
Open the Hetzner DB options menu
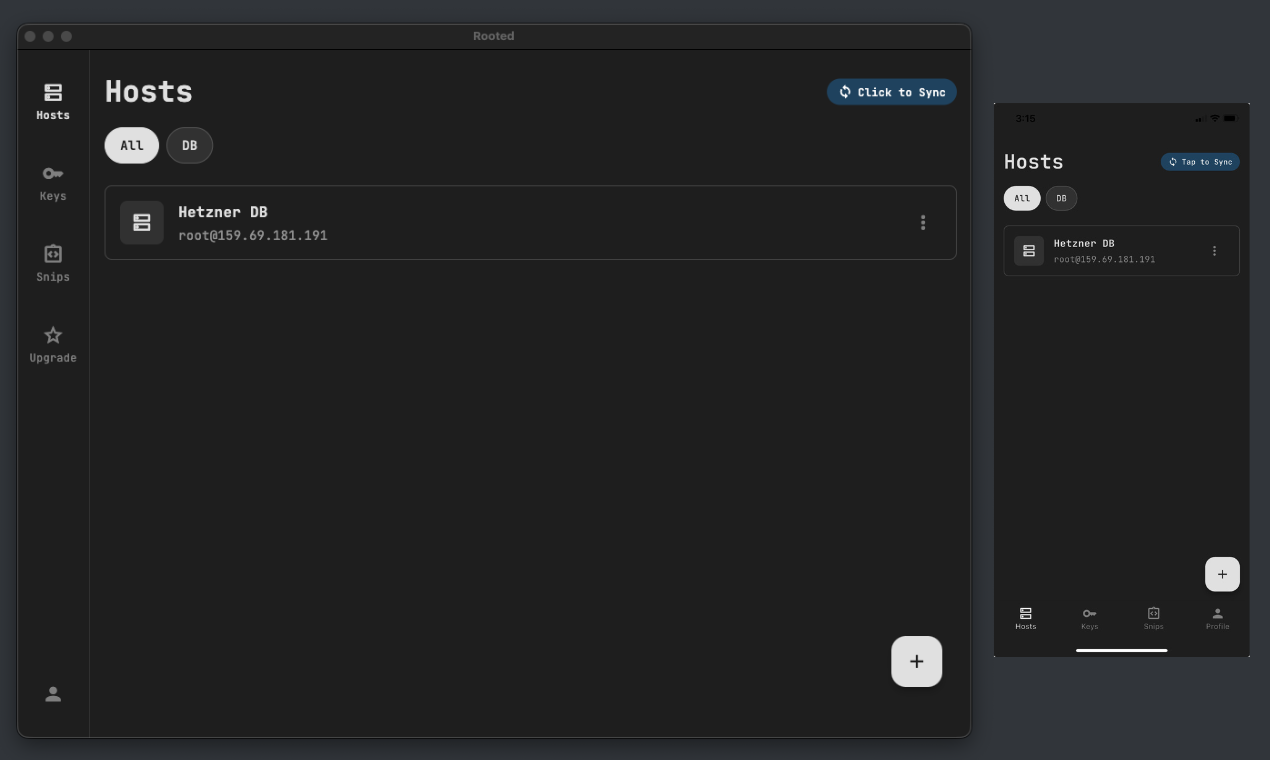(x=923, y=222)
